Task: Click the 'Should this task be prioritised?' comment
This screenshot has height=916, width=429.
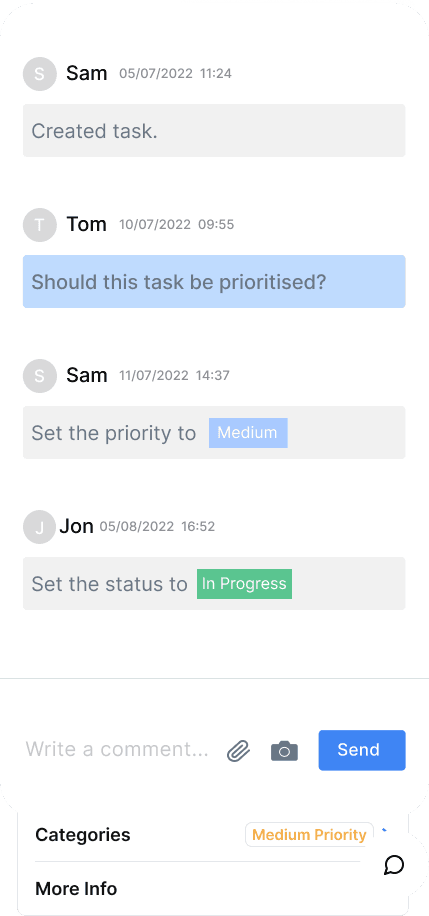Action: (x=214, y=282)
